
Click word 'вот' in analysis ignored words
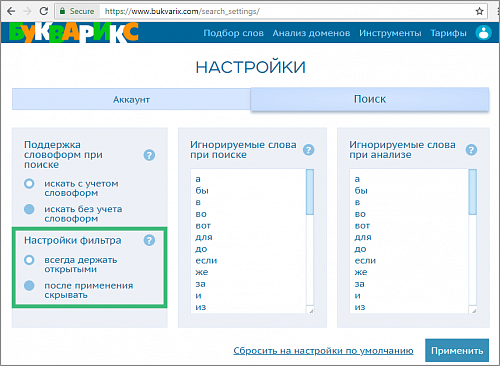pyautogui.click(x=362, y=226)
